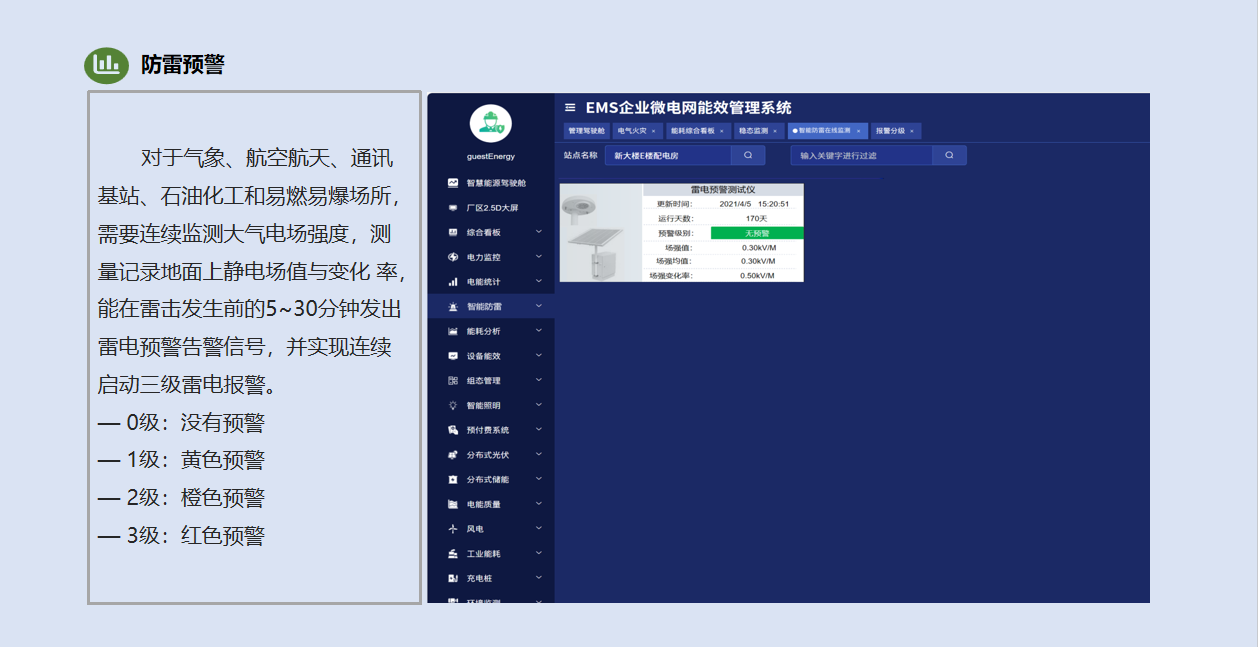Viewport: 1258px width, 647px height.
Task: Click the 风电 wind turbine icon
Action: (453, 529)
